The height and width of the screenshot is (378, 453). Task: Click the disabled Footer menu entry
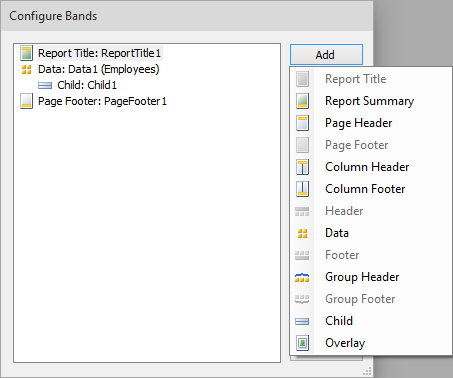[371, 255]
